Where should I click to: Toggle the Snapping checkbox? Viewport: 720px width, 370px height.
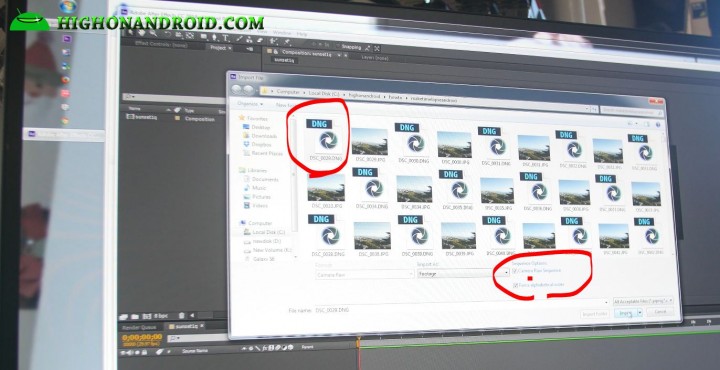(x=338, y=46)
